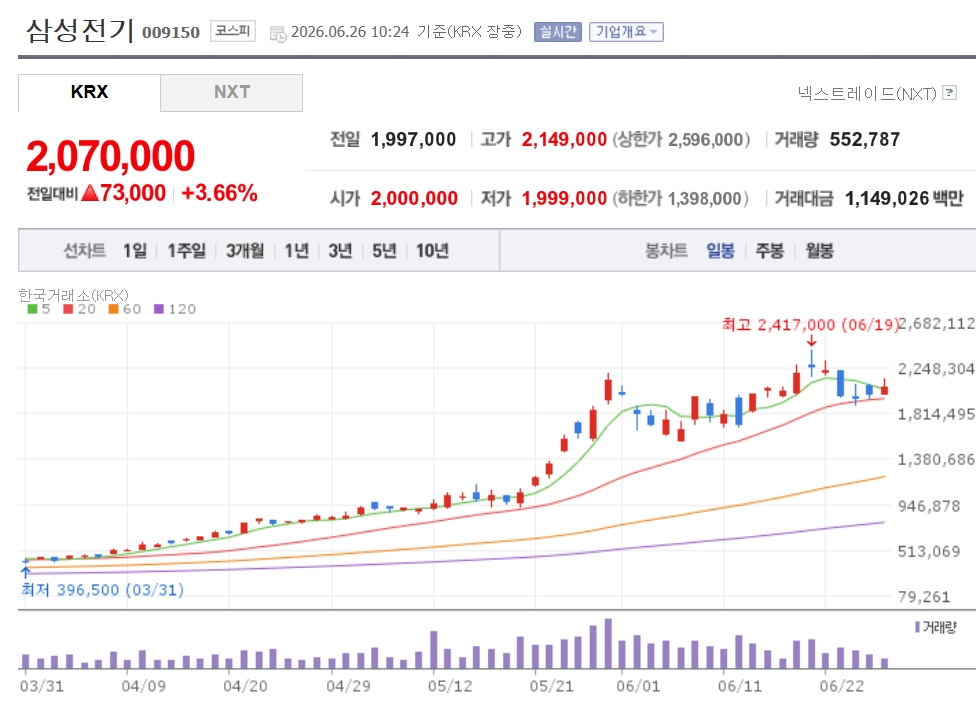Switch to the NXT tab
The width and height of the screenshot is (976, 710).
[232, 92]
